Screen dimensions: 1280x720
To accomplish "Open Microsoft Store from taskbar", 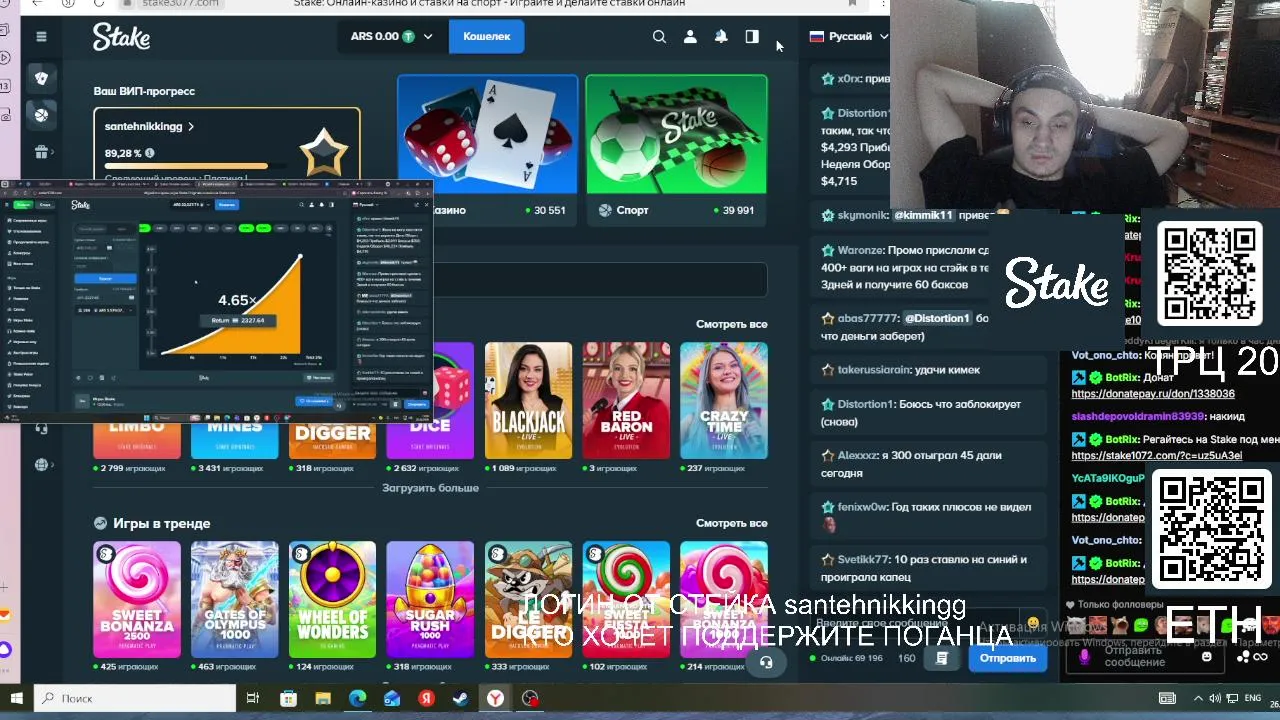I will tap(288, 698).
